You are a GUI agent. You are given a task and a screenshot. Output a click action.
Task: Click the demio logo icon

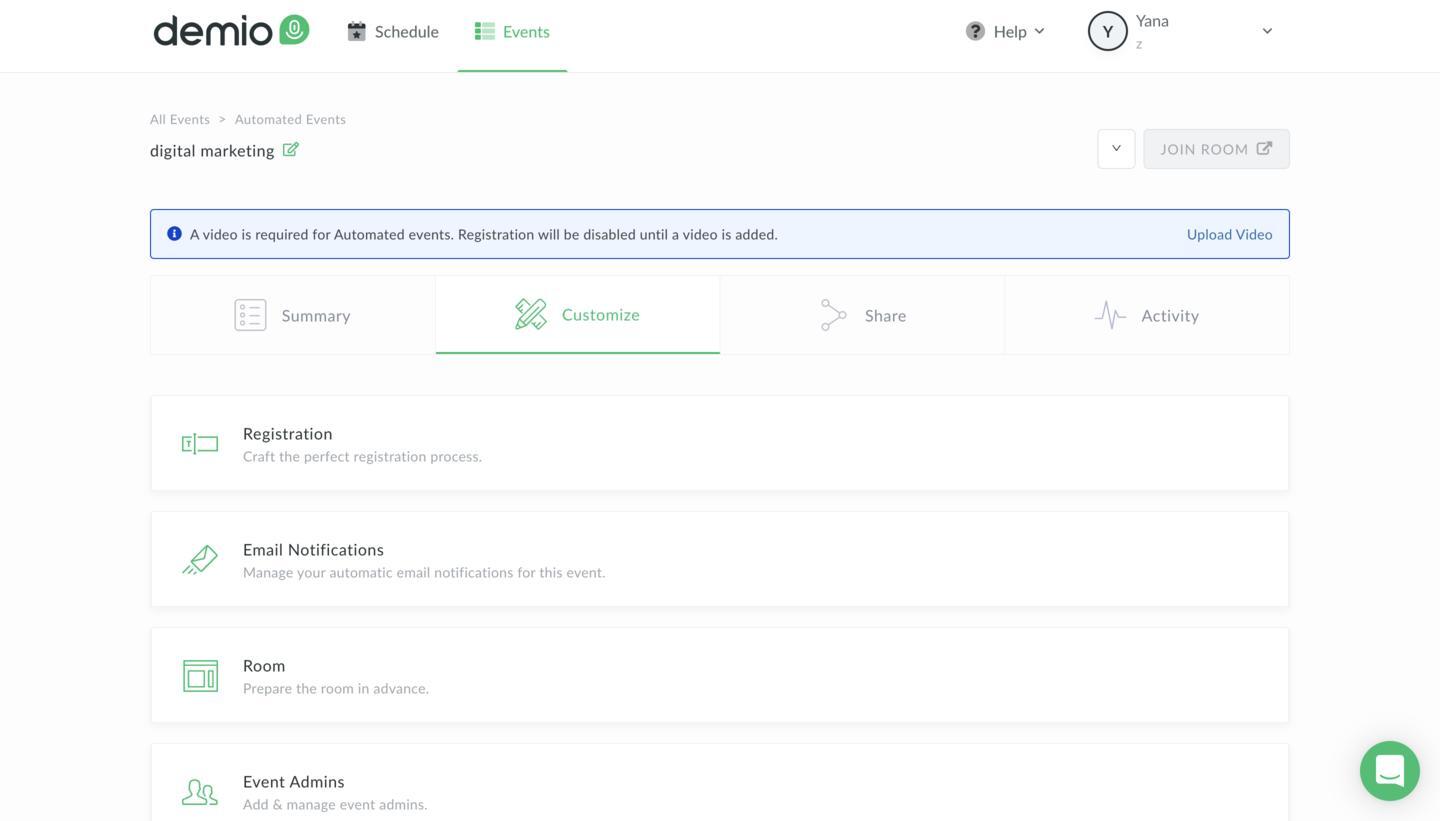coord(293,30)
